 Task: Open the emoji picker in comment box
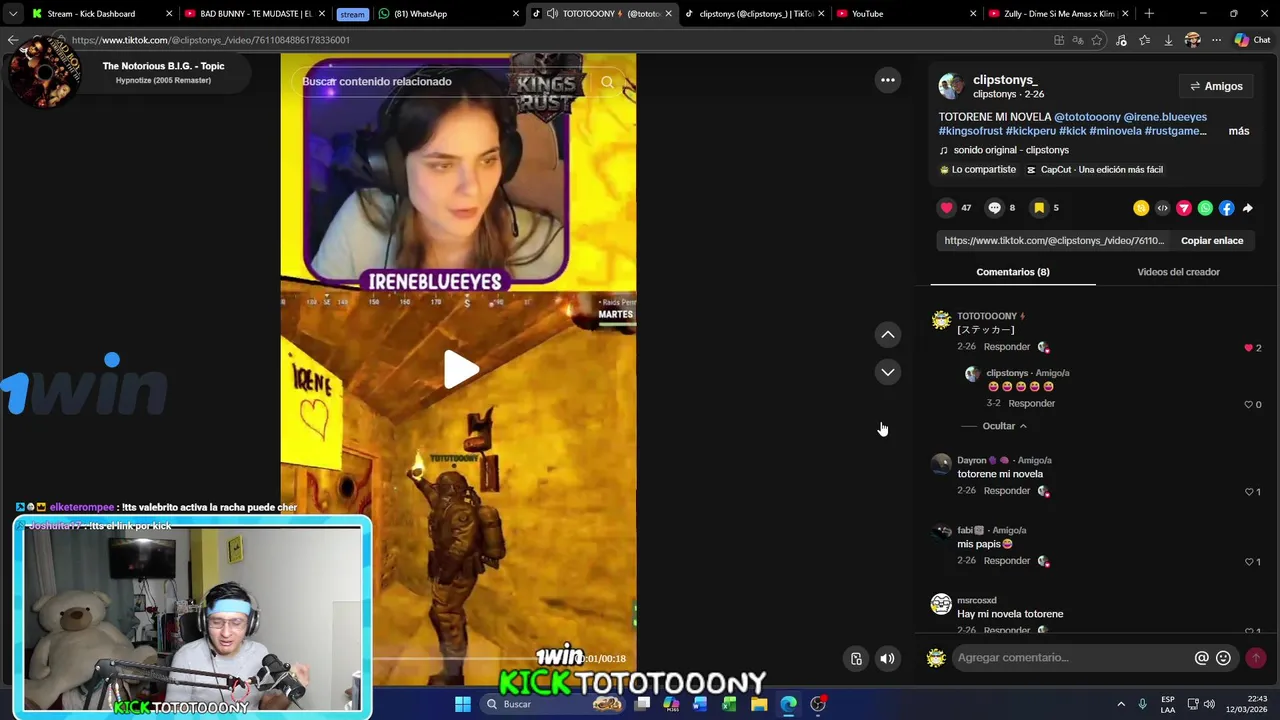pos(1223,658)
